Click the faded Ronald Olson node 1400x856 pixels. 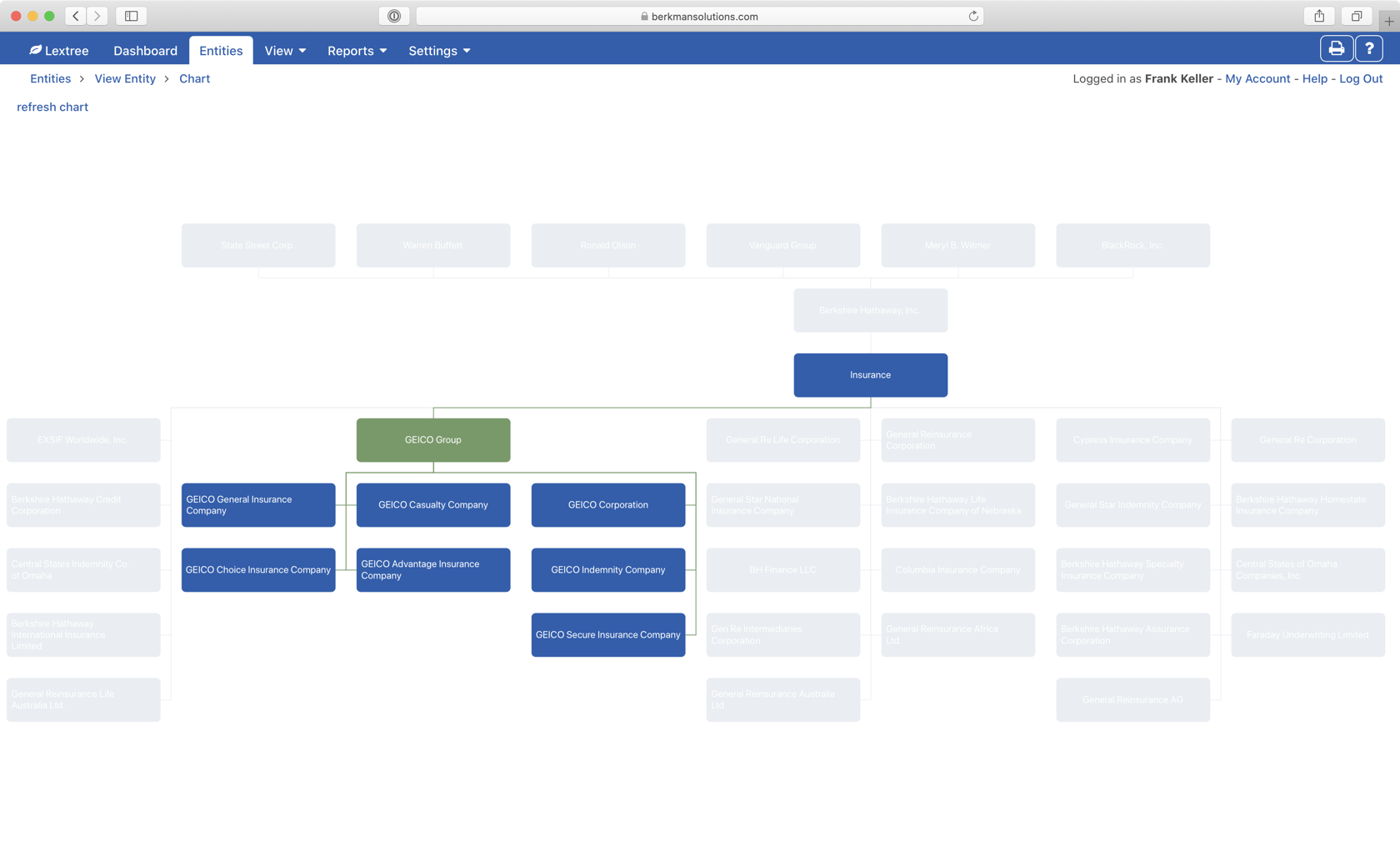pyautogui.click(x=608, y=245)
